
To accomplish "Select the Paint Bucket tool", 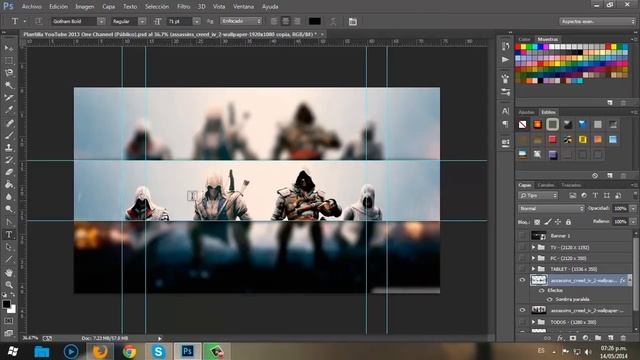I will pyautogui.click(x=9, y=184).
